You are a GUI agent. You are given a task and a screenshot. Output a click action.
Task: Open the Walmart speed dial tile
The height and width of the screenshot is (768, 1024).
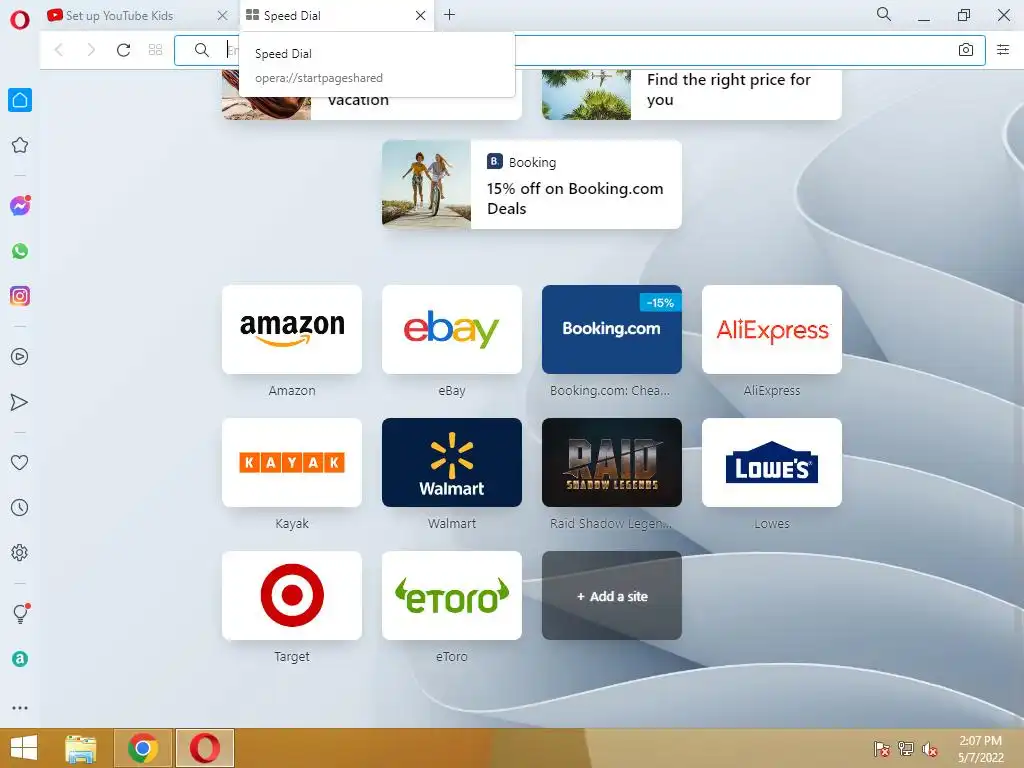pyautogui.click(x=452, y=462)
